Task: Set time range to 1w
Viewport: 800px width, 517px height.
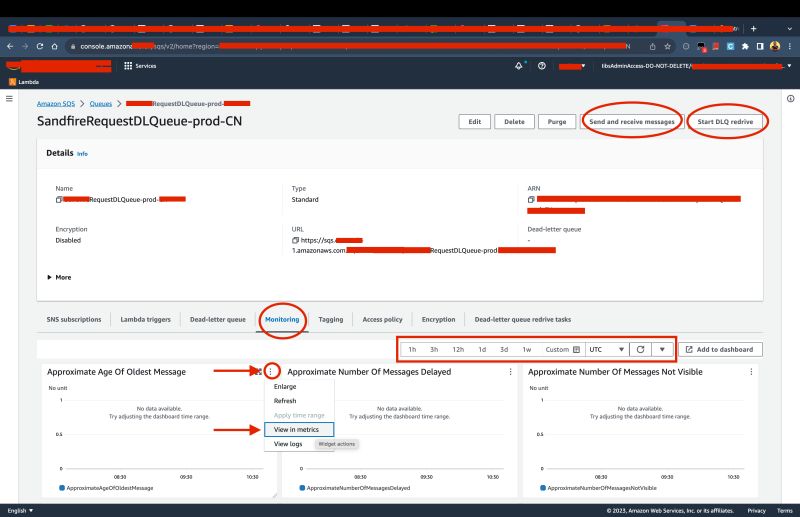Action: pos(527,350)
